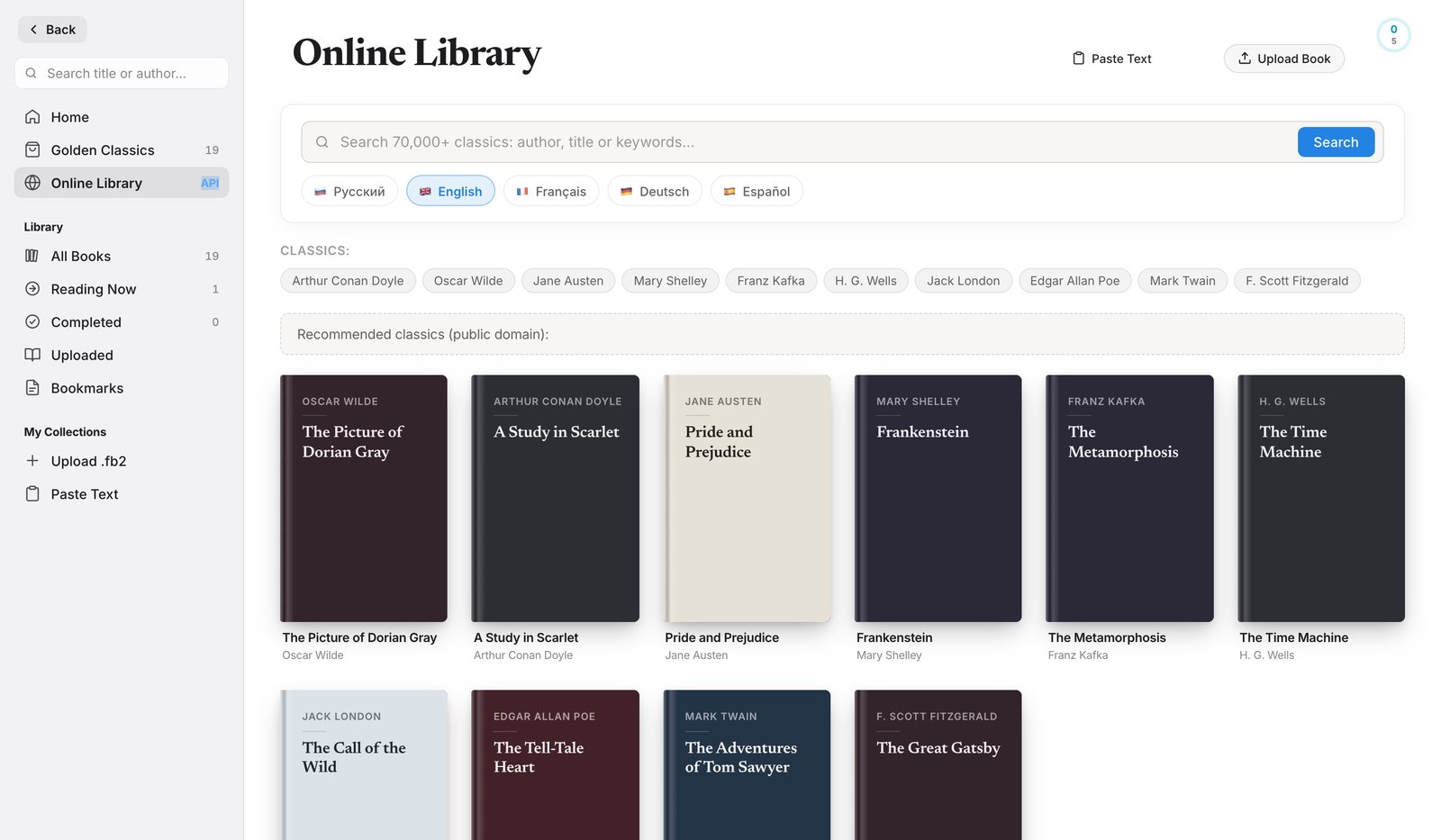Click the sidebar search magnifier icon
This screenshot has height=840, width=1441.
click(31, 73)
